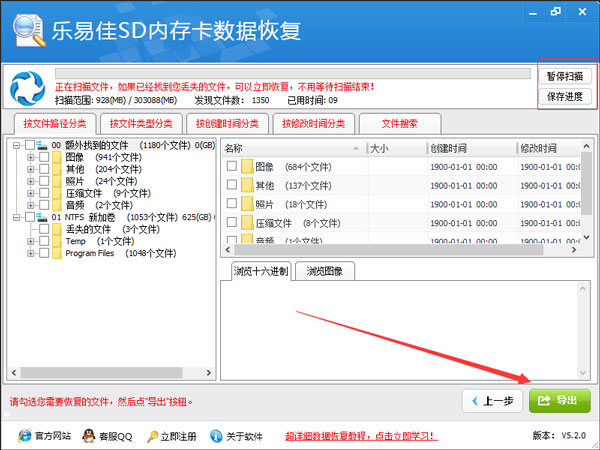
Task: Switch to 按创建时间分类 tab
Action: pyautogui.click(x=227, y=124)
